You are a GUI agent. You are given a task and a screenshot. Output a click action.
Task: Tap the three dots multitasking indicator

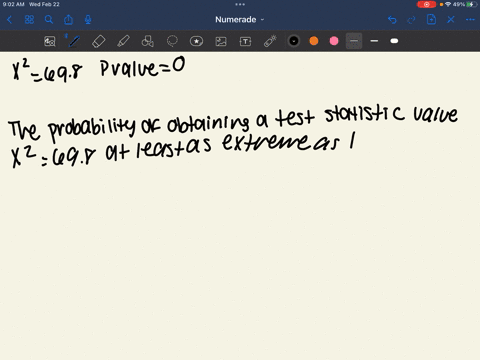[240, 4]
